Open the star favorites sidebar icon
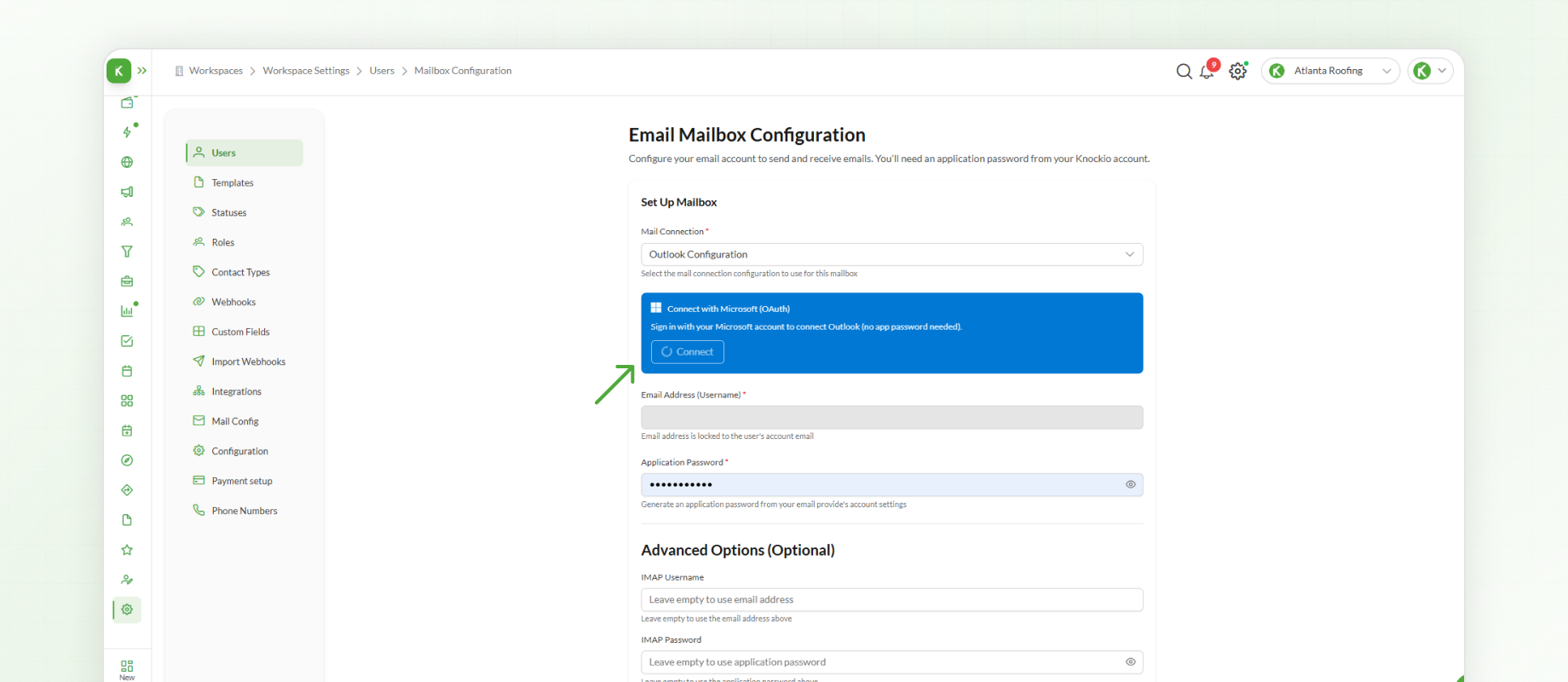 (x=127, y=550)
